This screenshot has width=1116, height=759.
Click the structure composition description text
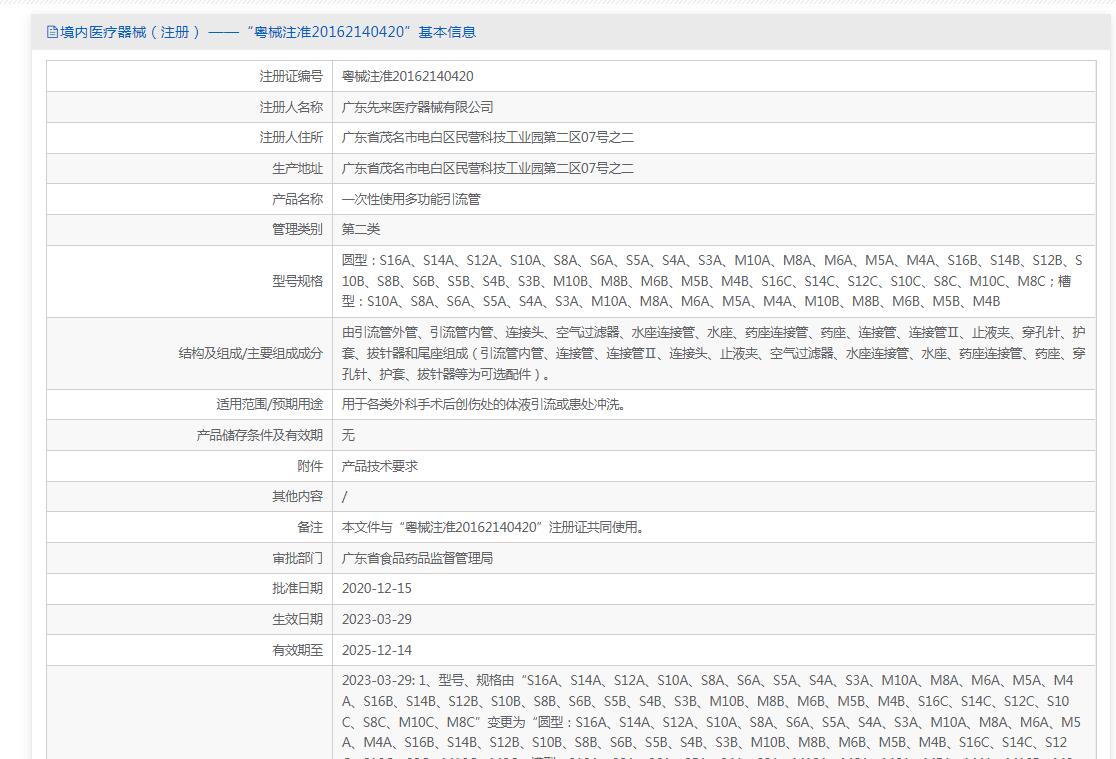coord(712,353)
